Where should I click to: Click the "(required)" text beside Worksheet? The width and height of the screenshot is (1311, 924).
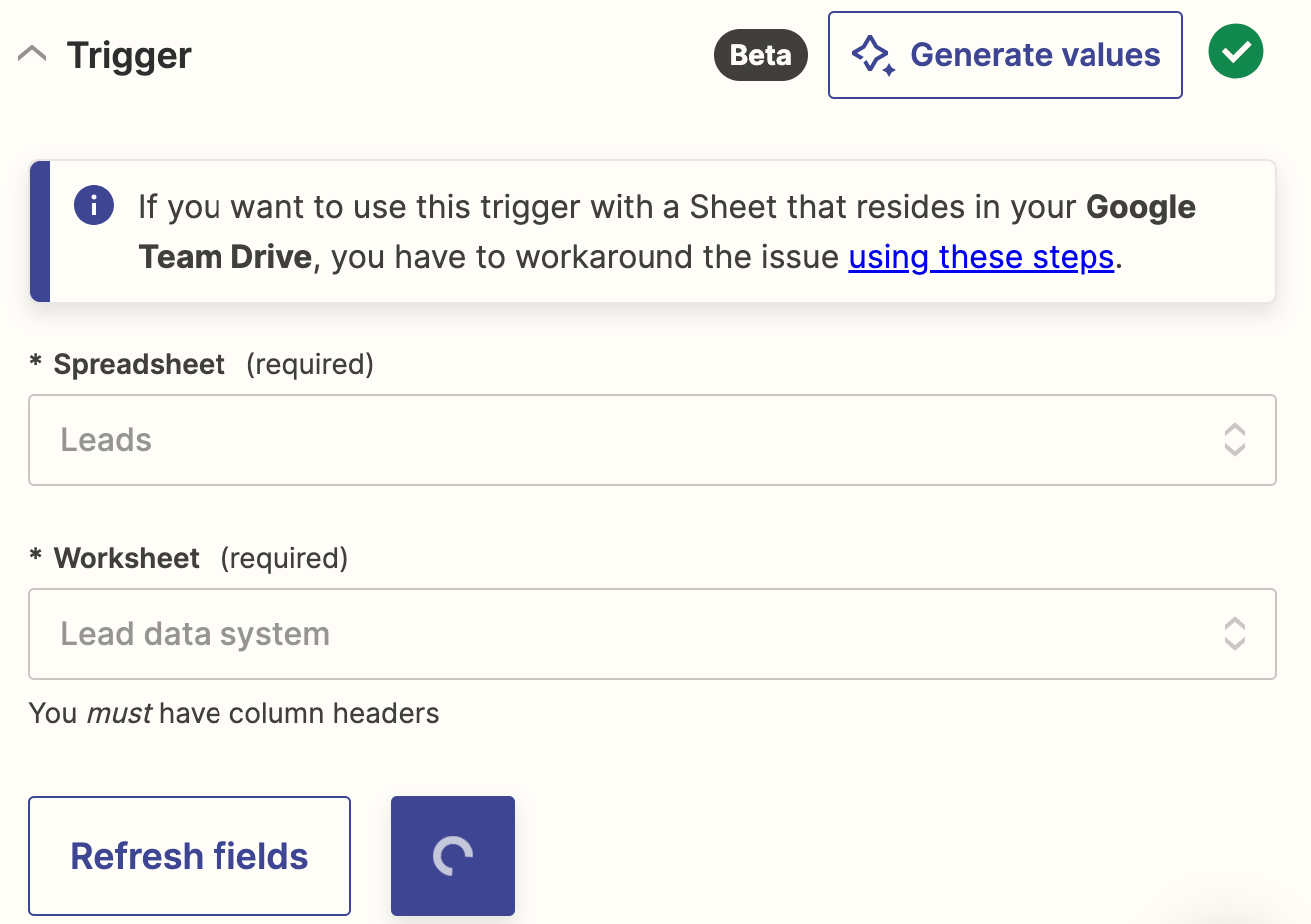click(284, 559)
